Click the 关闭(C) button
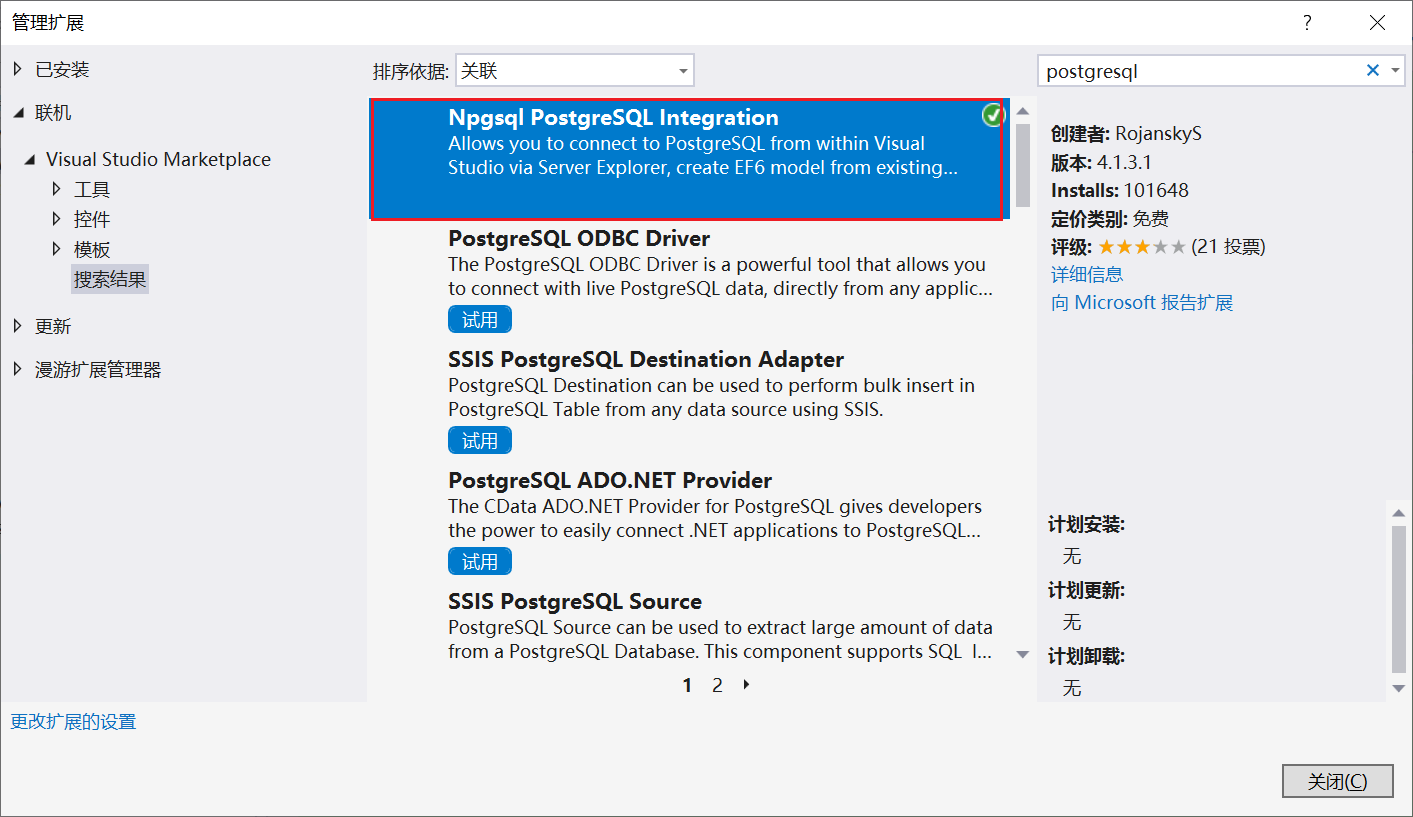The width and height of the screenshot is (1413, 817). click(1338, 781)
